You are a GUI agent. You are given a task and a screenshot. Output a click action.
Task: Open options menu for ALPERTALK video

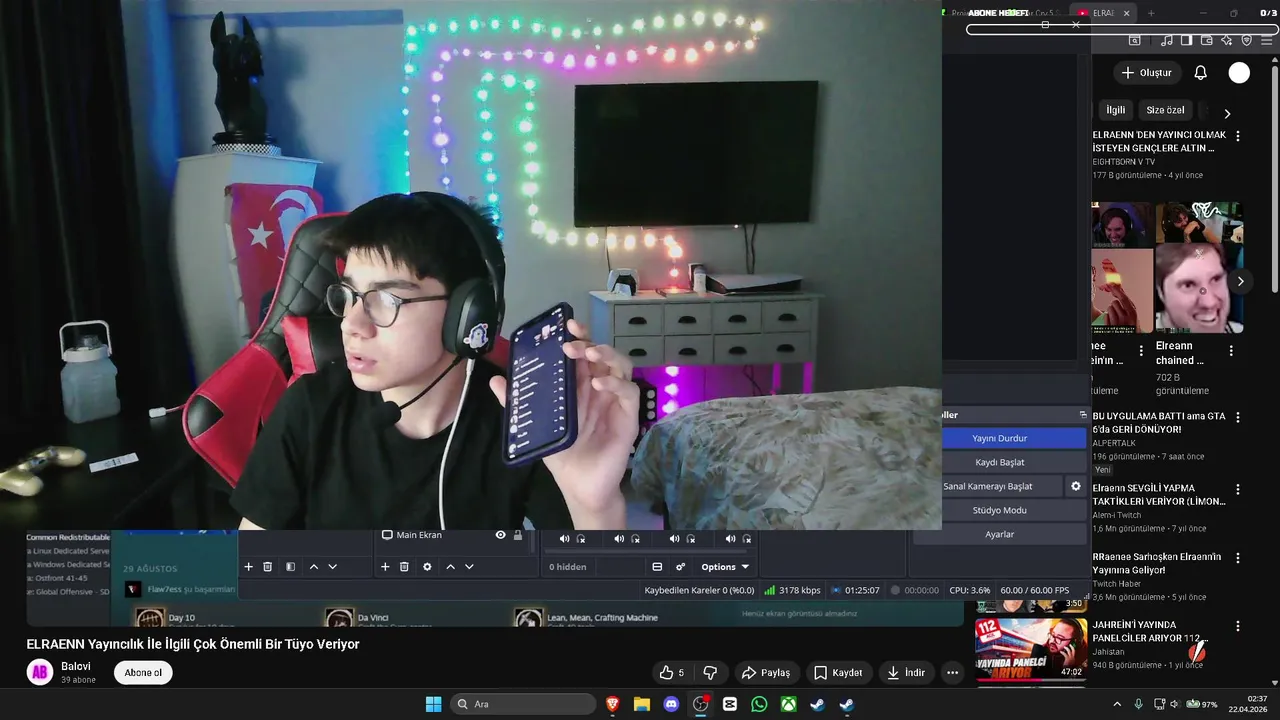pos(1238,417)
